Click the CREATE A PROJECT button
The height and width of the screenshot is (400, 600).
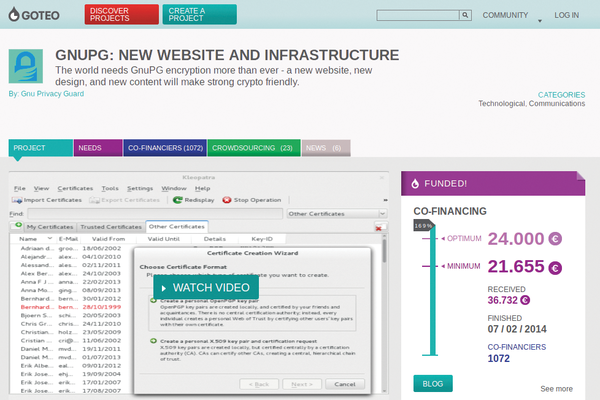click(199, 15)
